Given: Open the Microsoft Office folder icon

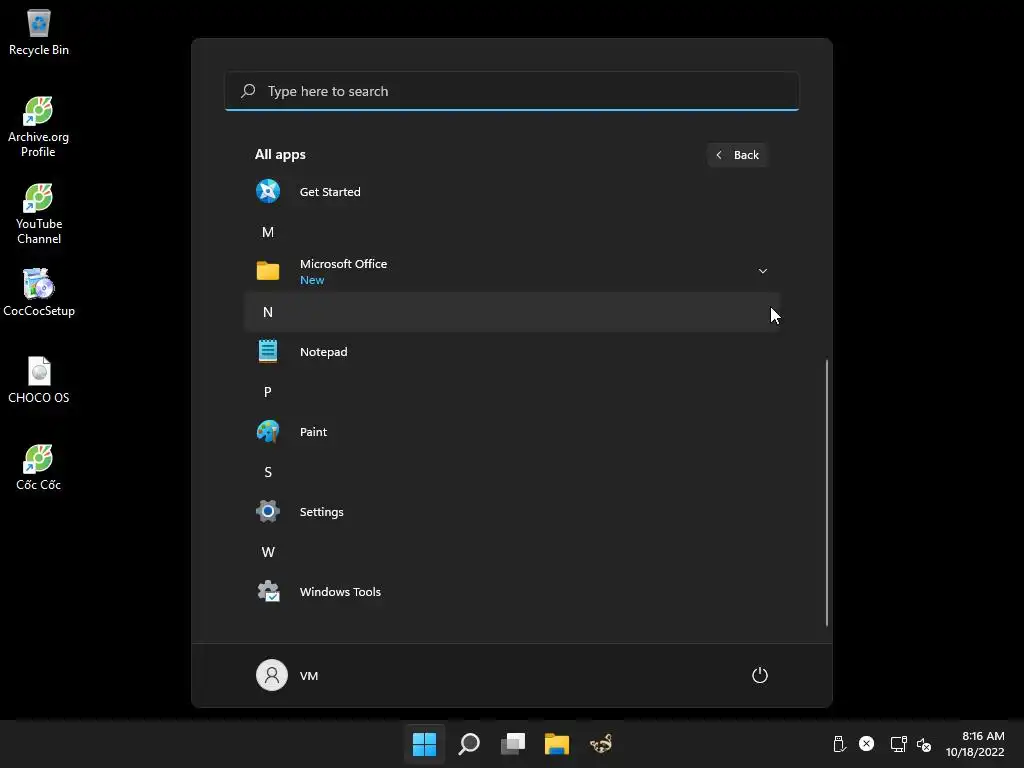Looking at the screenshot, I should (268, 271).
